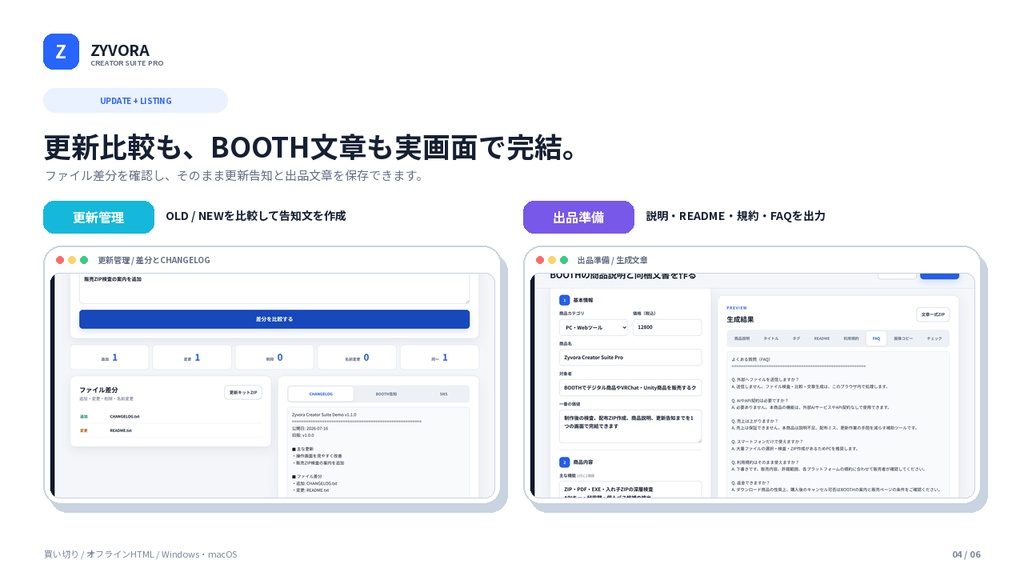1024x576 pixels.
Task: Click the 追加 1 stat card
Action: pos(109,358)
